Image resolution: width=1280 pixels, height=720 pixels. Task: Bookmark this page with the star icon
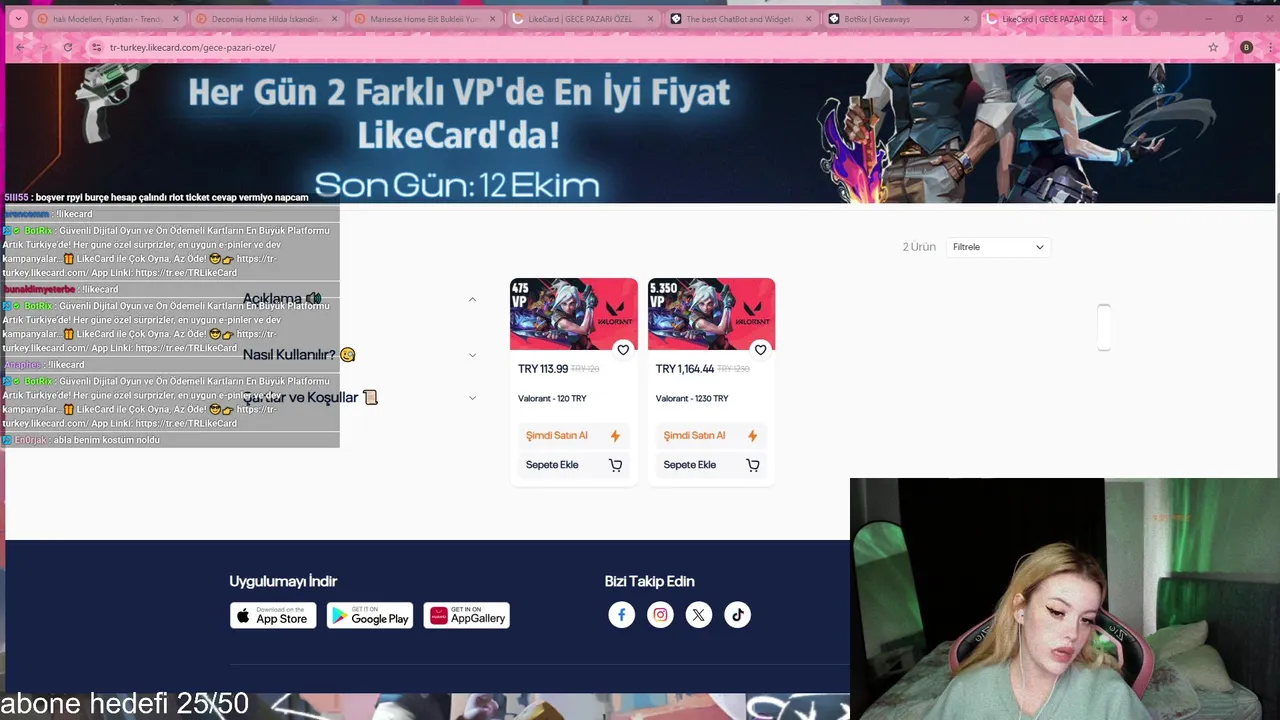pyautogui.click(x=1213, y=47)
